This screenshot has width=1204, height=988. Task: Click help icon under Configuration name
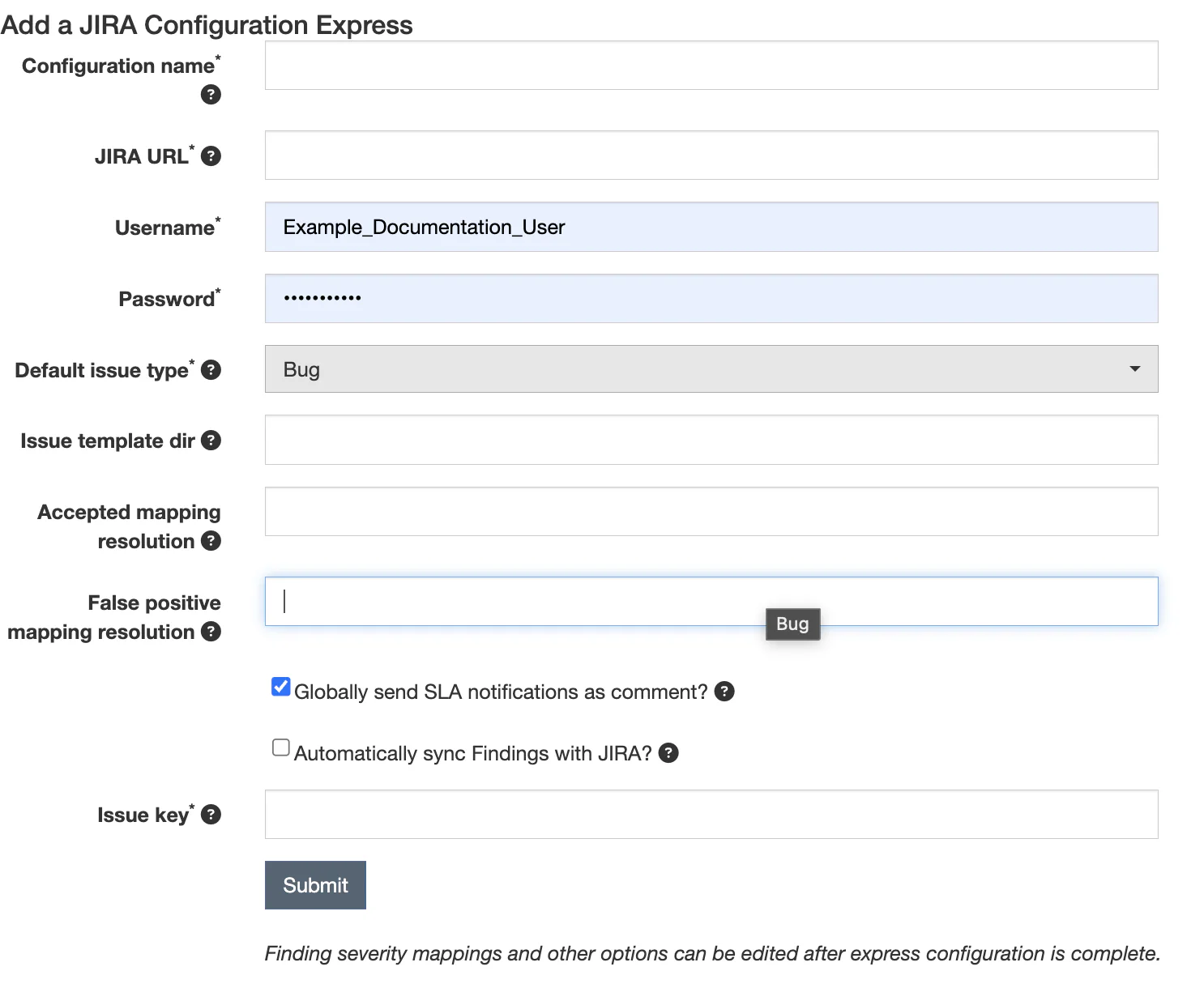tap(211, 95)
